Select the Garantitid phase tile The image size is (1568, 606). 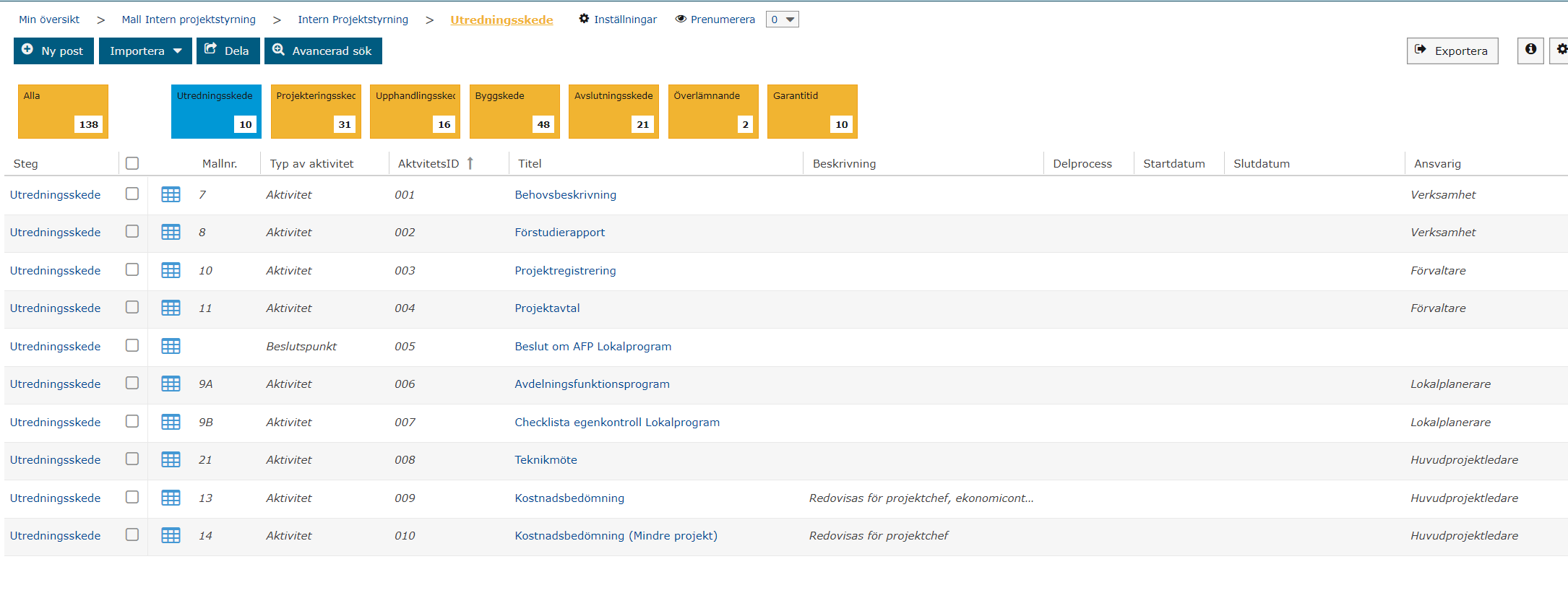811,111
